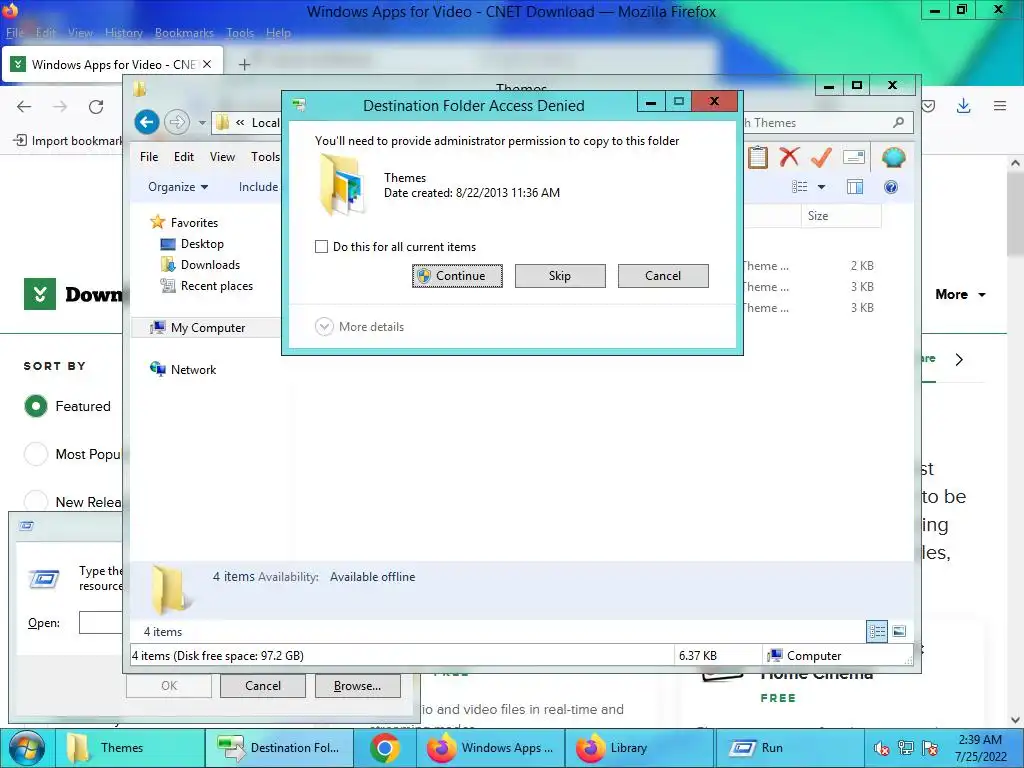The height and width of the screenshot is (768, 1024).
Task: Click Browse in the Run dialog
Action: click(357, 686)
